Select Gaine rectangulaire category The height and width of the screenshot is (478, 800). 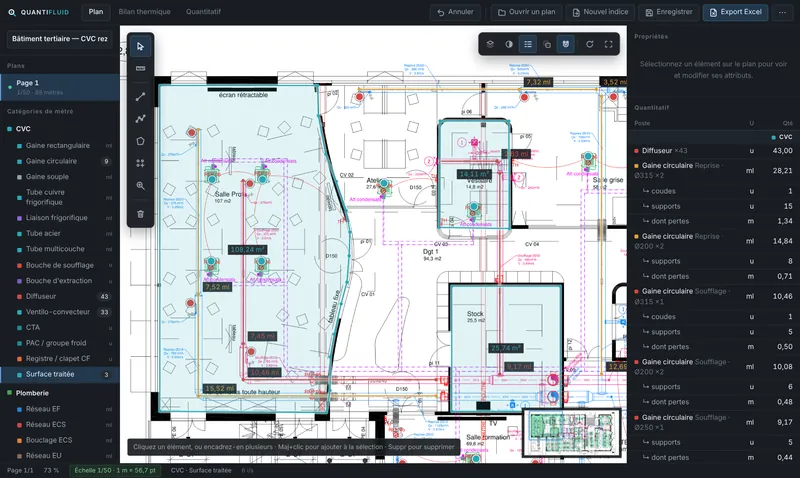[60, 145]
